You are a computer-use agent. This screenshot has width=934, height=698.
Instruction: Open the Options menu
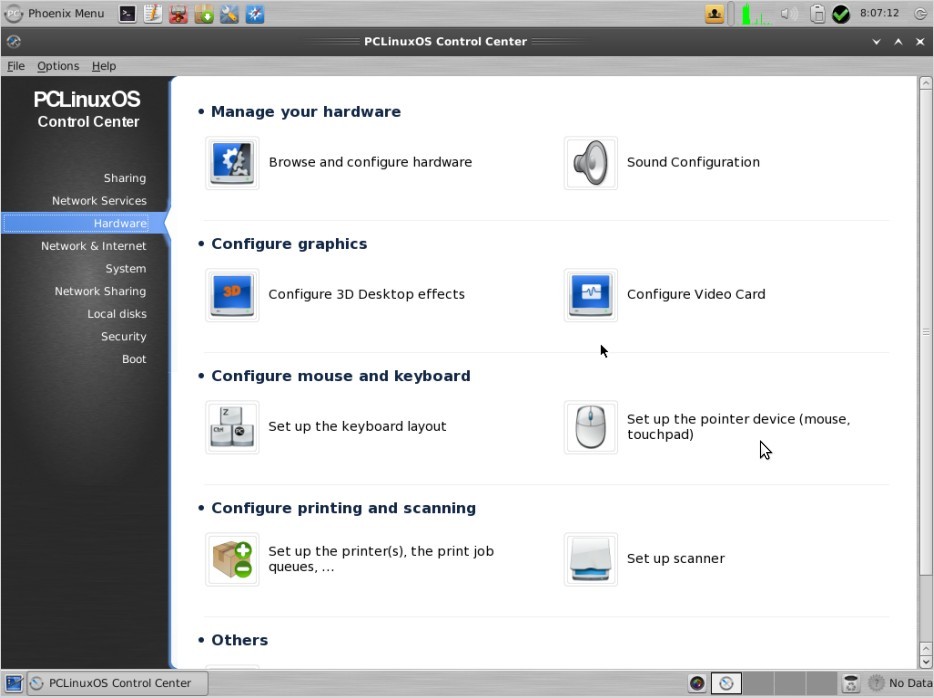click(x=58, y=66)
